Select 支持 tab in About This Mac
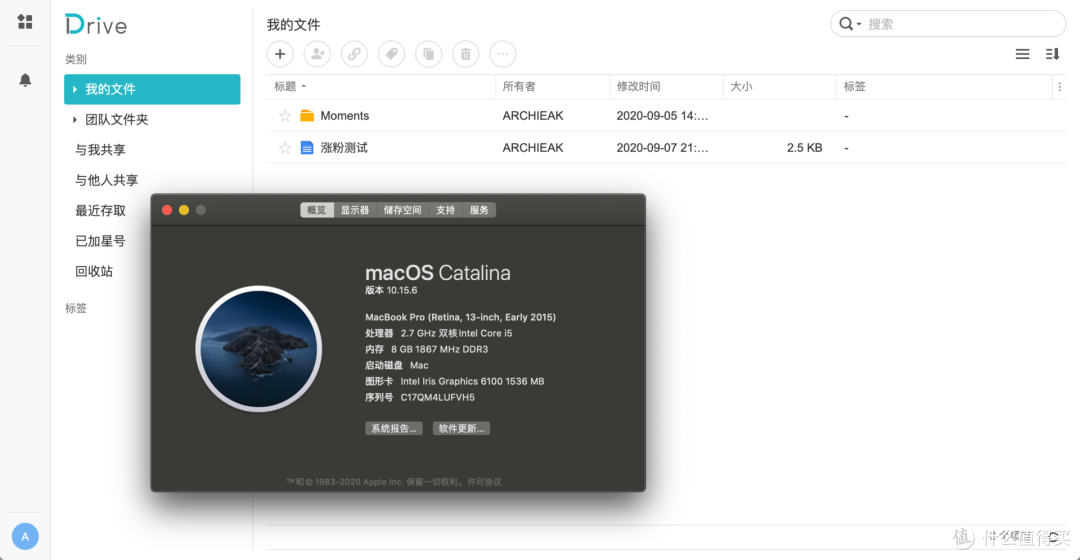 tap(446, 210)
